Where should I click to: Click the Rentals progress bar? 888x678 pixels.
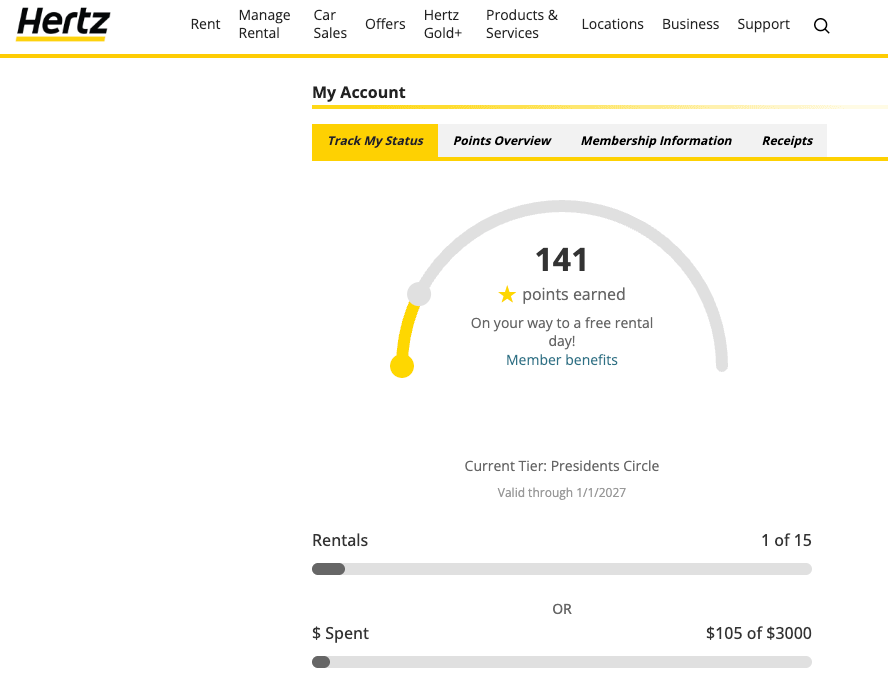(561, 569)
